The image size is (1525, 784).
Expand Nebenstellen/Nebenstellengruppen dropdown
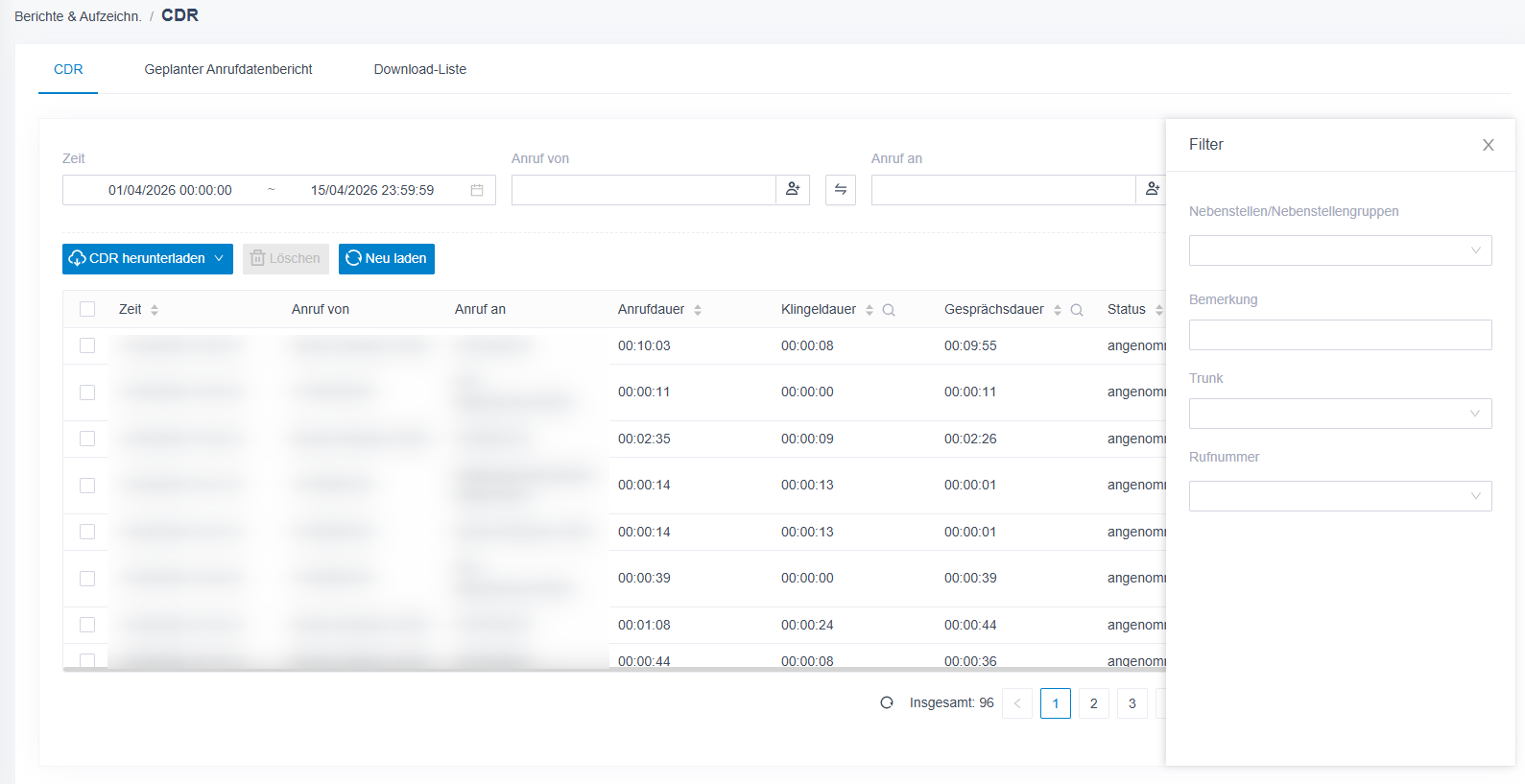click(x=1340, y=250)
